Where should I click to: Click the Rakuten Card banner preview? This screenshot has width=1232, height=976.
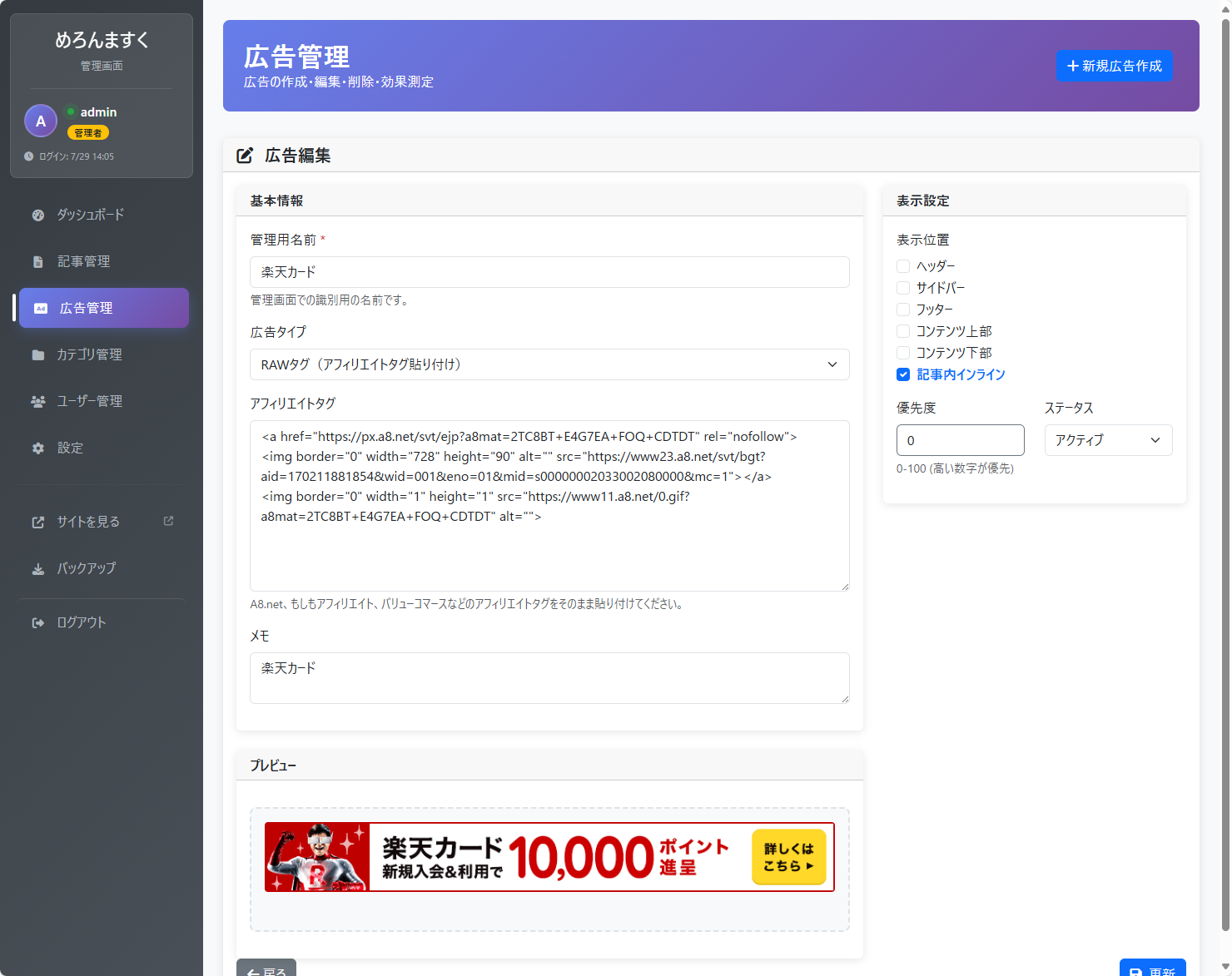click(549, 857)
